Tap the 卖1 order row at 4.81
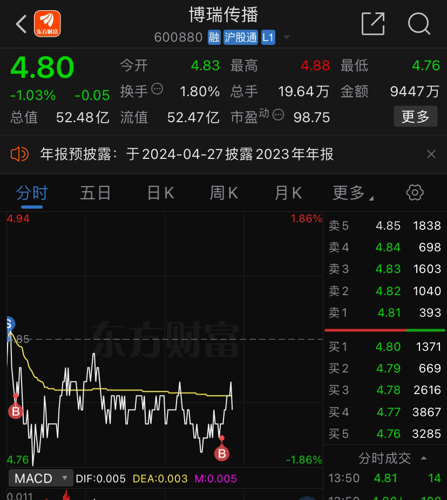The width and height of the screenshot is (447, 500). pos(385,313)
